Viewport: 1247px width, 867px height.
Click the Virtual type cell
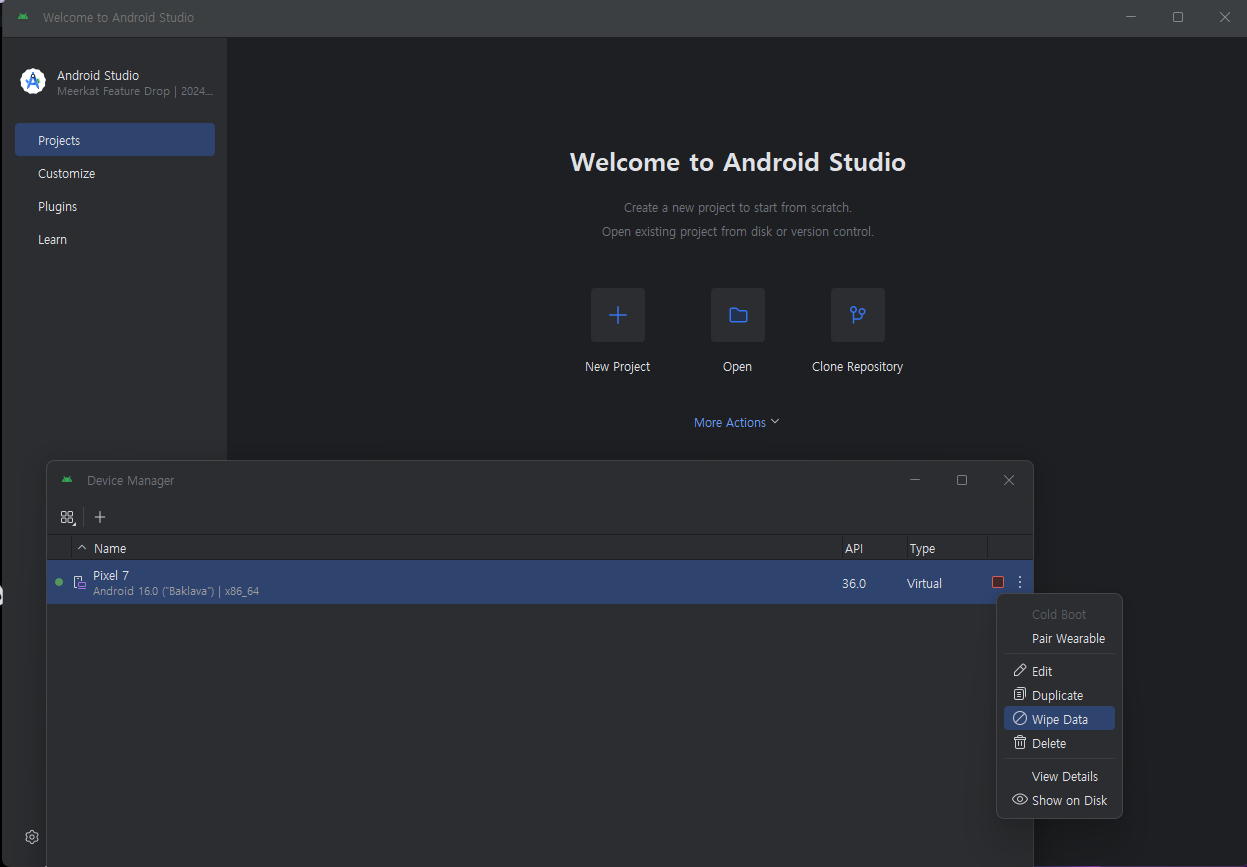pos(924,583)
